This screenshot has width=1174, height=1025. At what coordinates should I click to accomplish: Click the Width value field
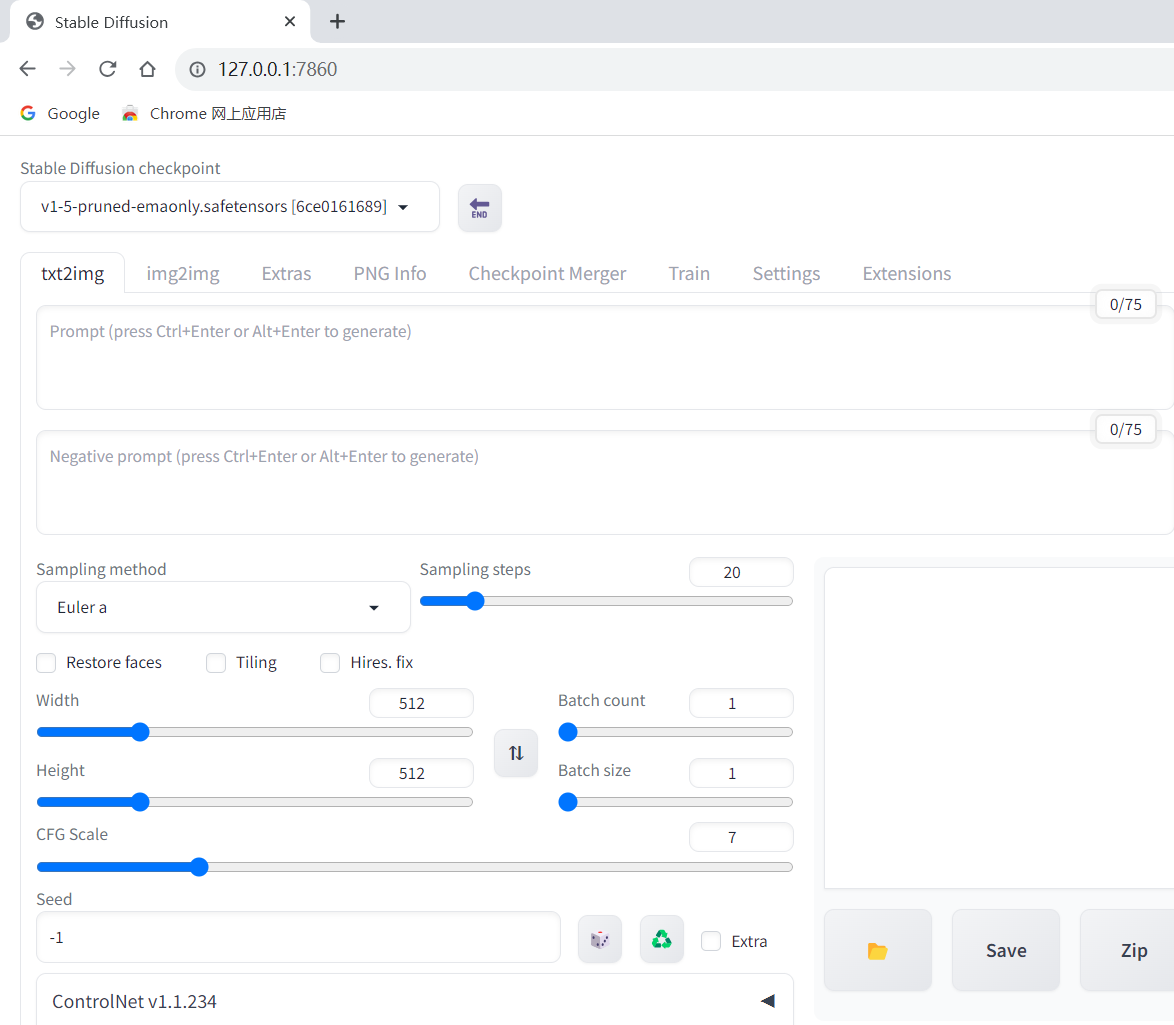[422, 703]
